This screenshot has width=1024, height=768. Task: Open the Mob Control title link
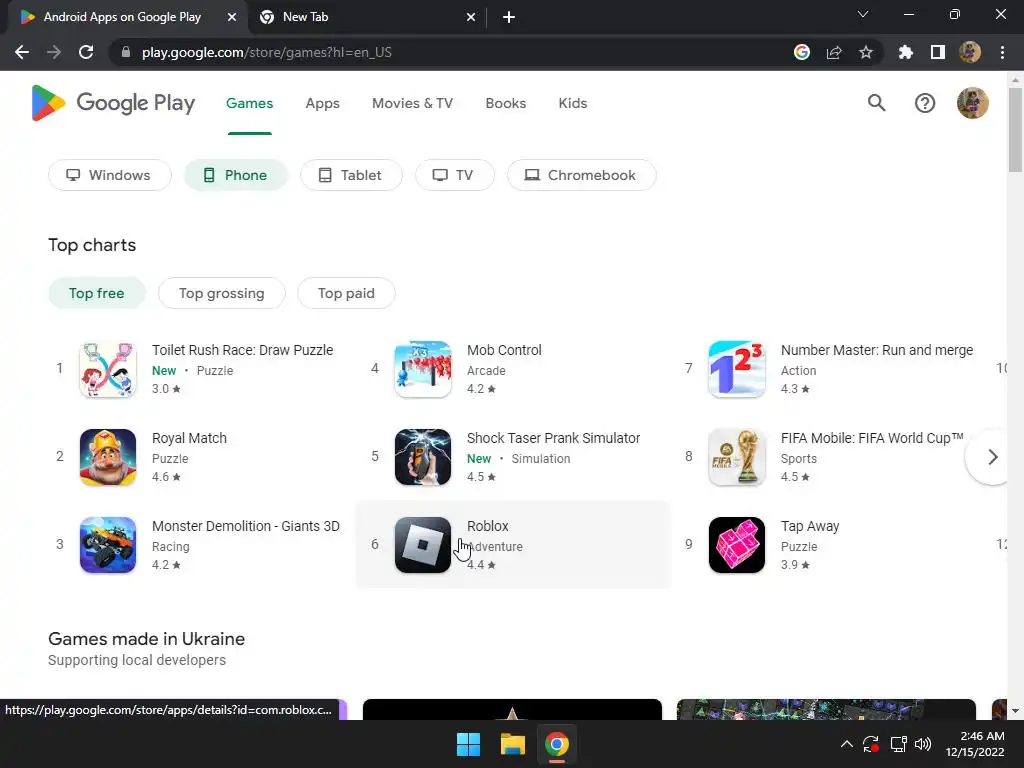(504, 350)
